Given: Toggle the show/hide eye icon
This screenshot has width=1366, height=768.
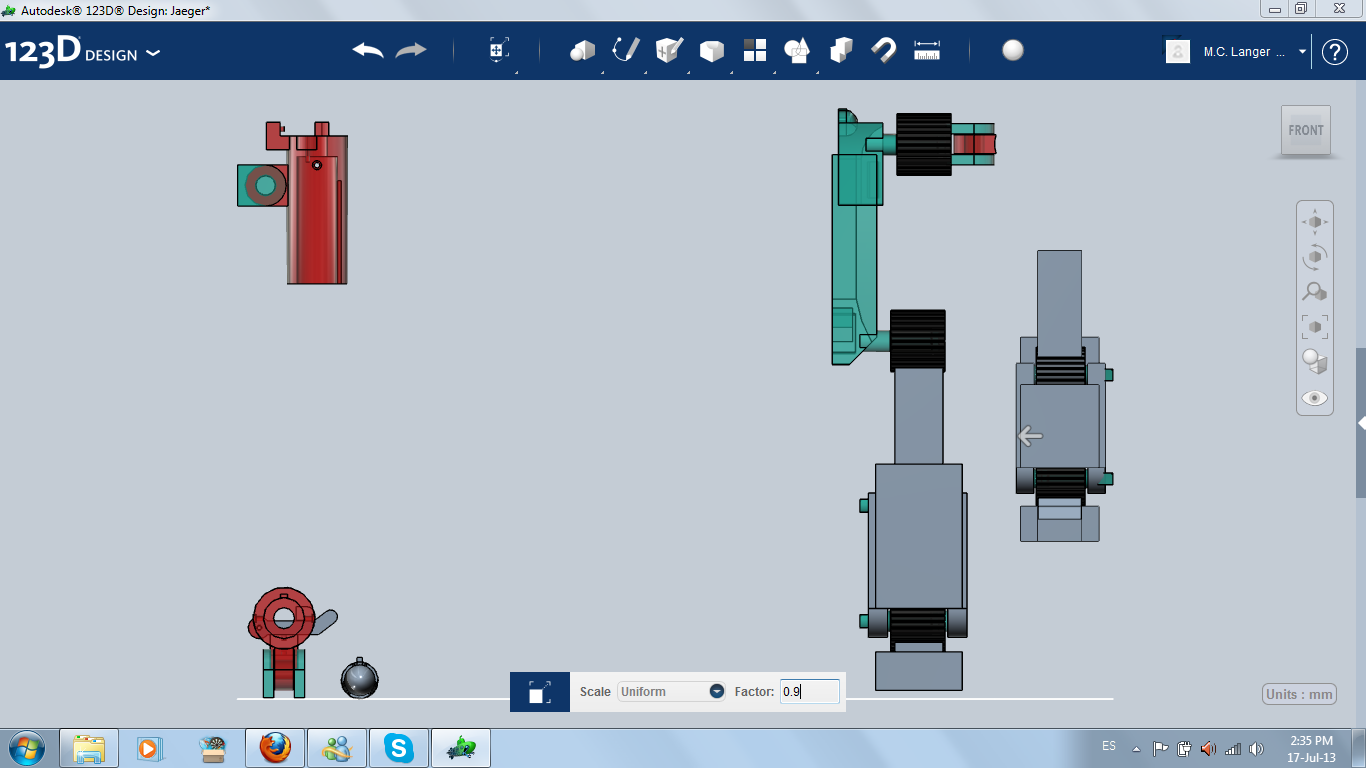Looking at the screenshot, I should click(x=1315, y=398).
